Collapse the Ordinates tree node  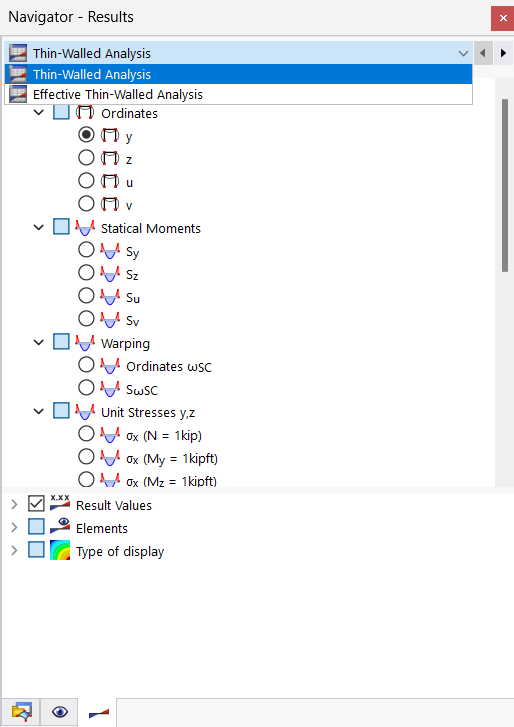39,113
